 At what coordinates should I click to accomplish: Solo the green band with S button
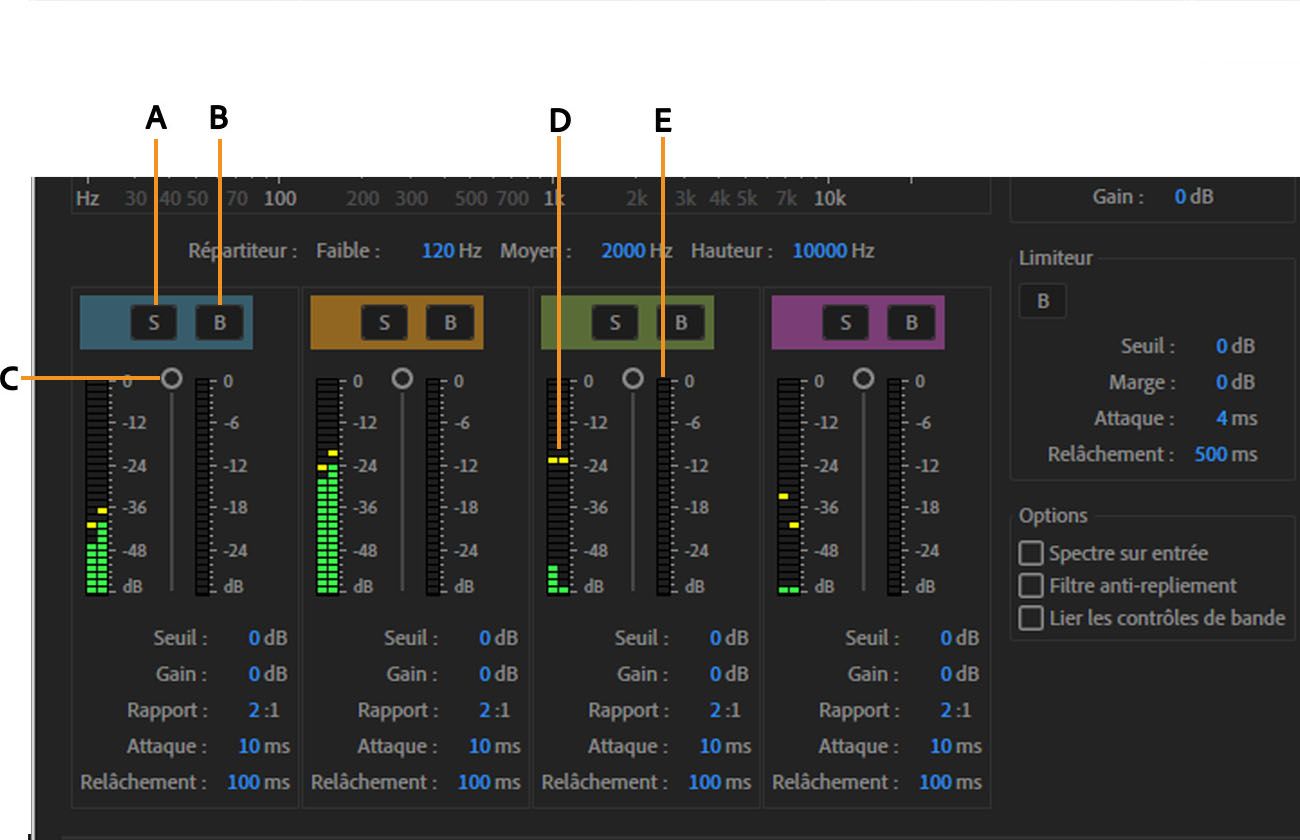[x=615, y=323]
